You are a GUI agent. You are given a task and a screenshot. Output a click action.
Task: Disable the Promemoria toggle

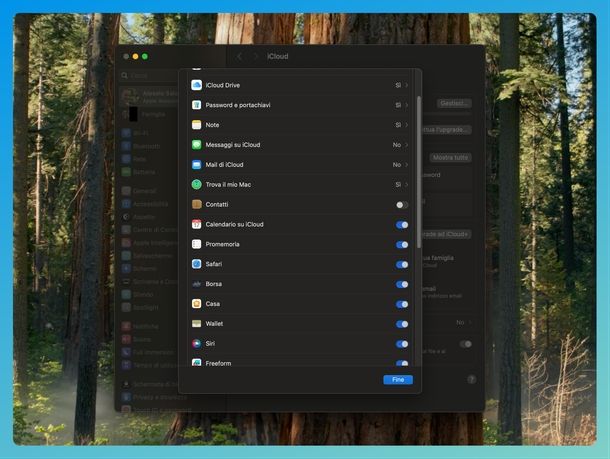pyautogui.click(x=402, y=244)
